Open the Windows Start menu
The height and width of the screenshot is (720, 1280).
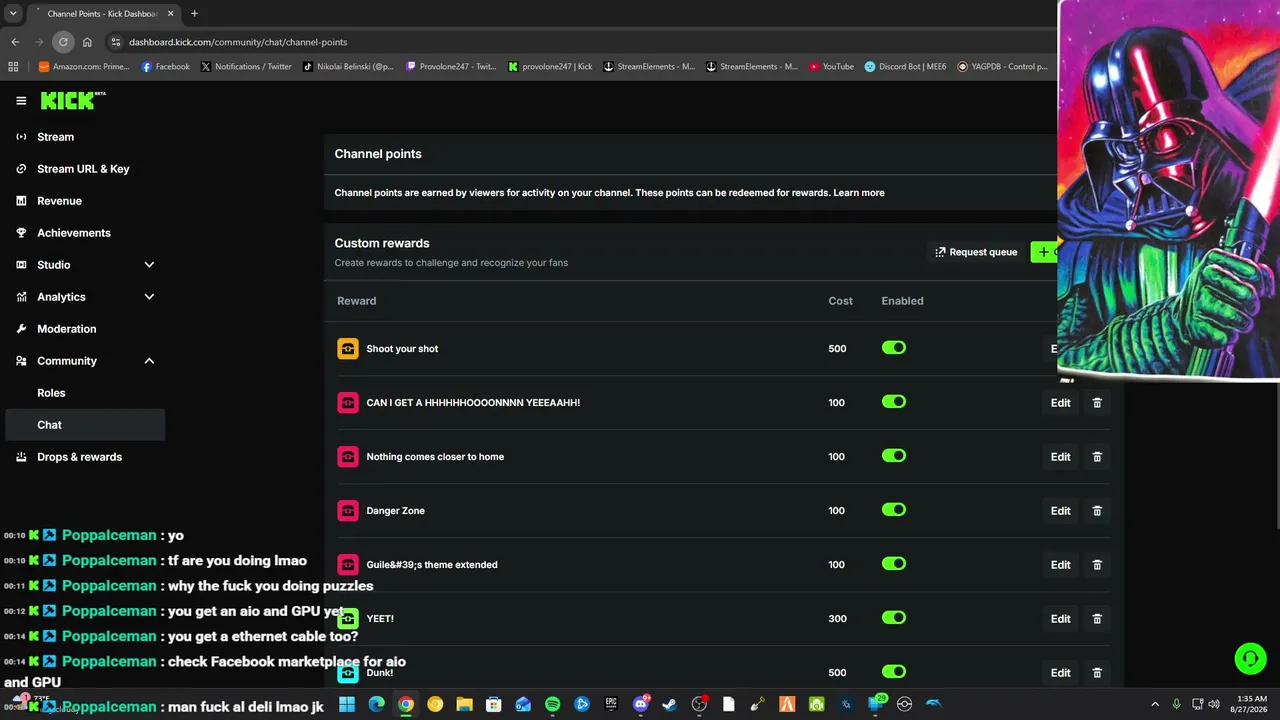pyautogui.click(x=347, y=704)
